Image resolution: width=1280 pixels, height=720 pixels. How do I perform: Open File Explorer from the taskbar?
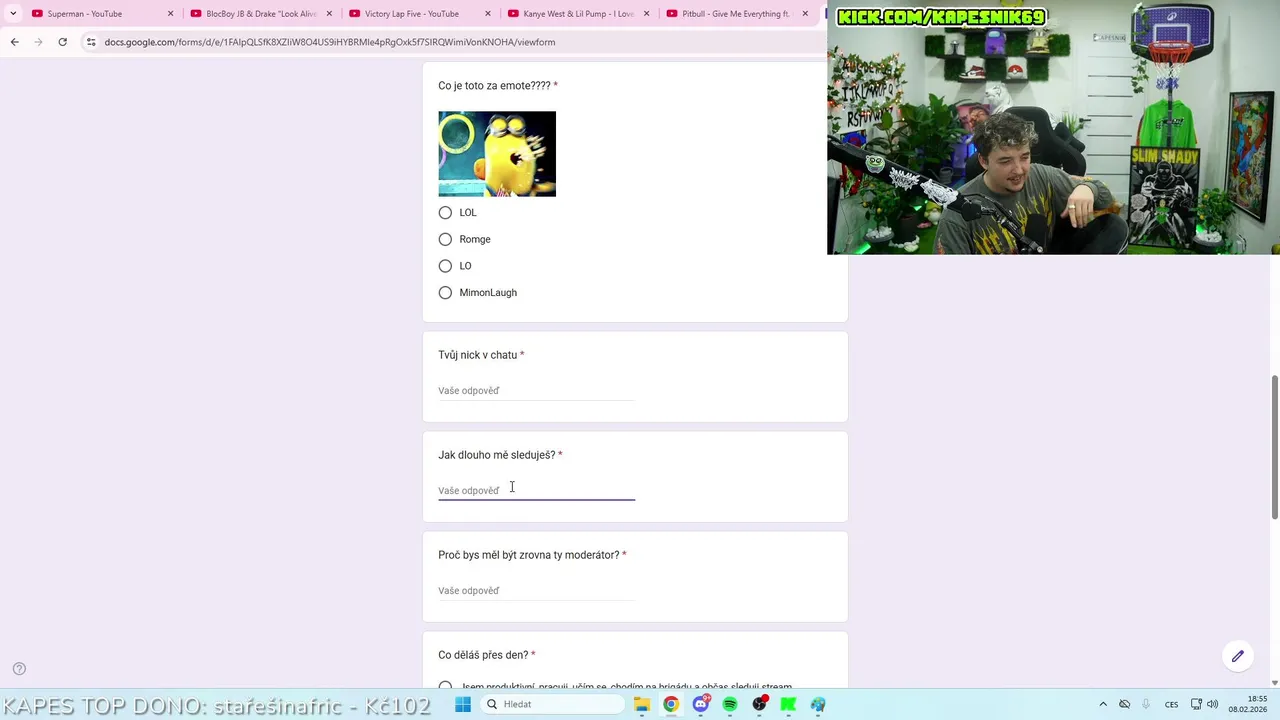pyautogui.click(x=642, y=704)
